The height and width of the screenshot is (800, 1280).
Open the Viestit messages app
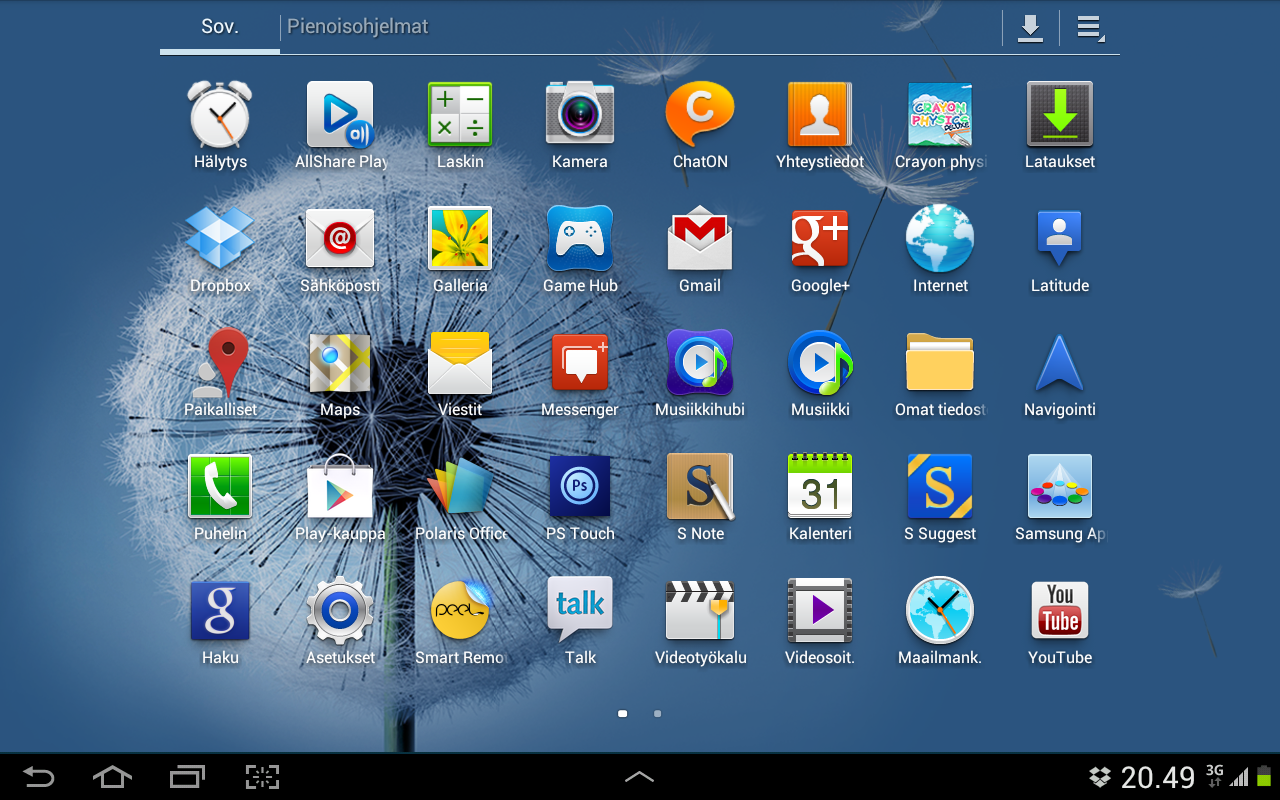pos(460,374)
